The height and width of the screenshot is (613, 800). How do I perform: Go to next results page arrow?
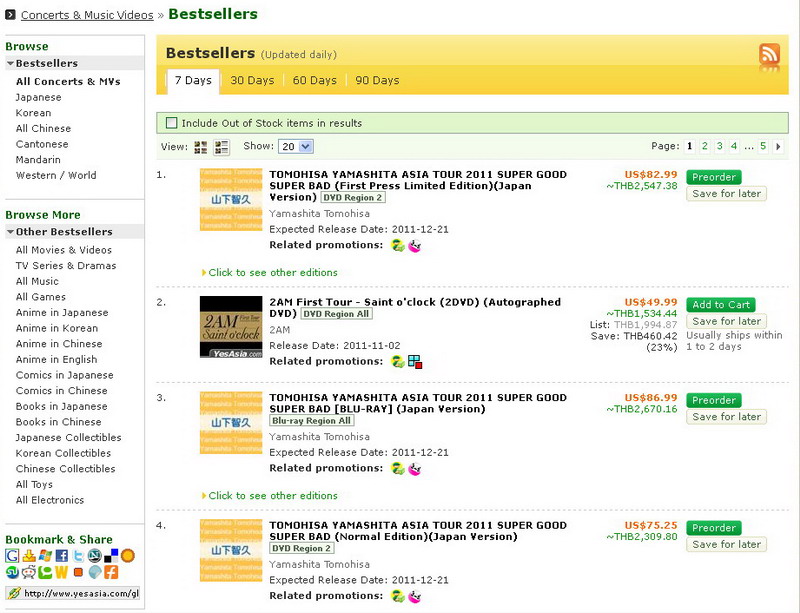(778, 146)
